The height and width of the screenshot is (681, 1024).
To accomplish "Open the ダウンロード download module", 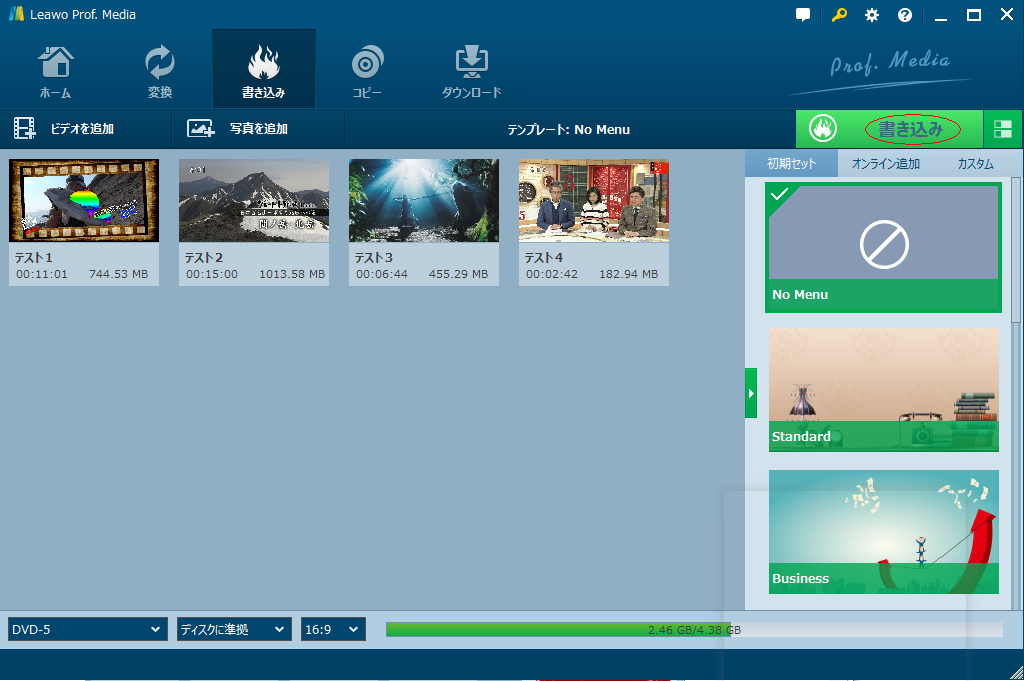I will click(x=472, y=71).
